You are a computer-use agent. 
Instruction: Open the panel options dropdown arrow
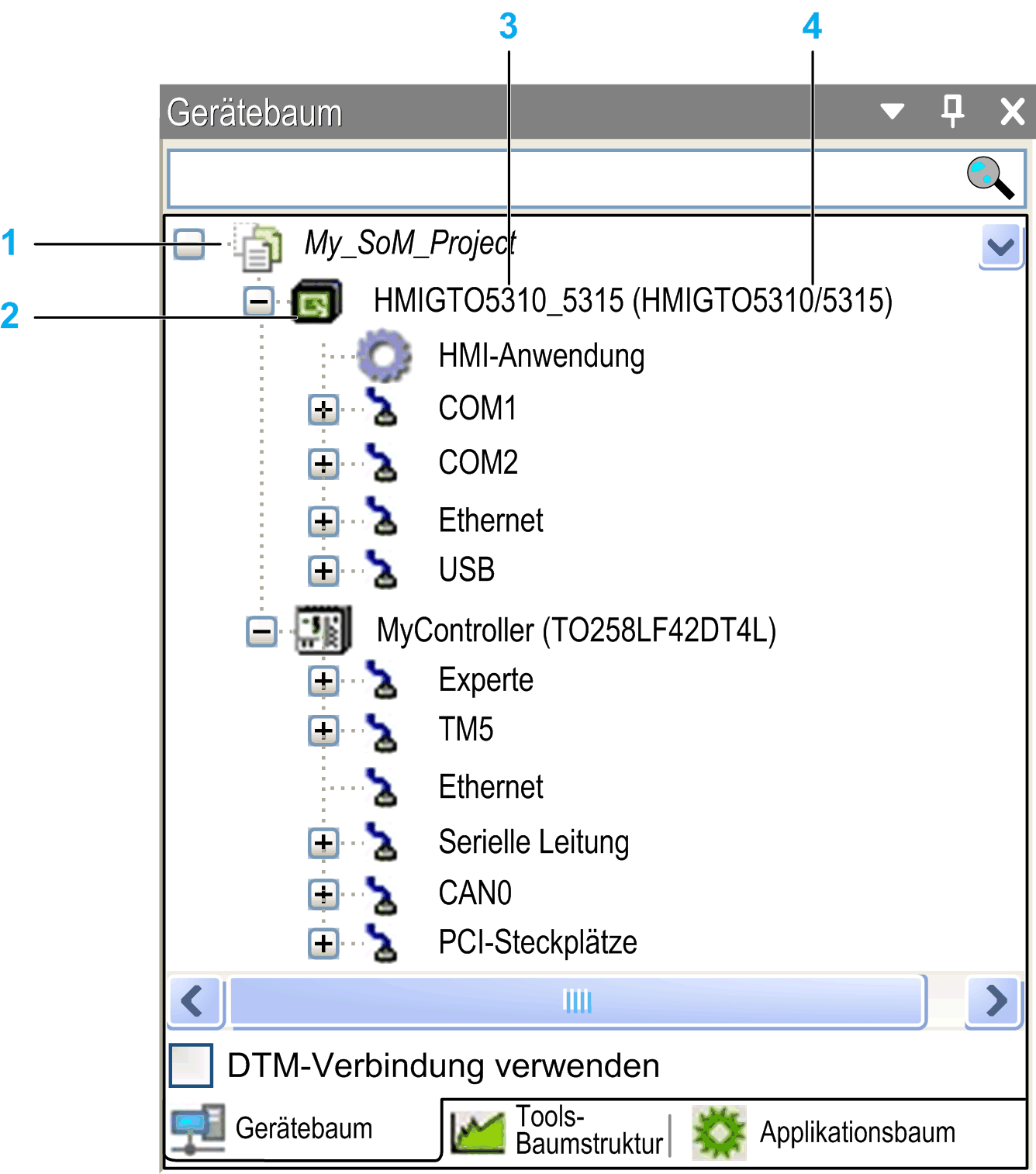tap(893, 111)
